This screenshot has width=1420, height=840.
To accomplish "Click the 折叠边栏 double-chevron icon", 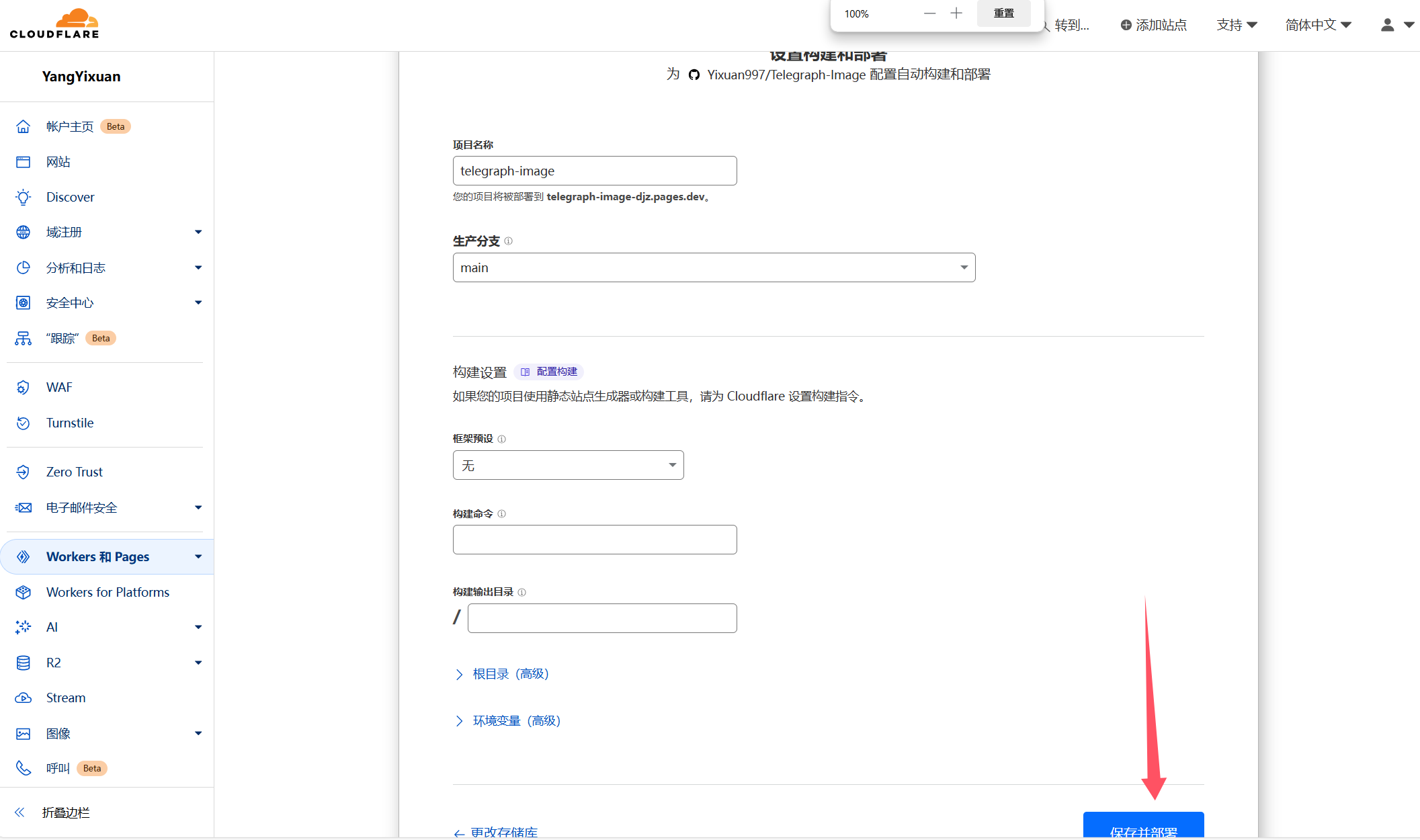I will 20,812.
